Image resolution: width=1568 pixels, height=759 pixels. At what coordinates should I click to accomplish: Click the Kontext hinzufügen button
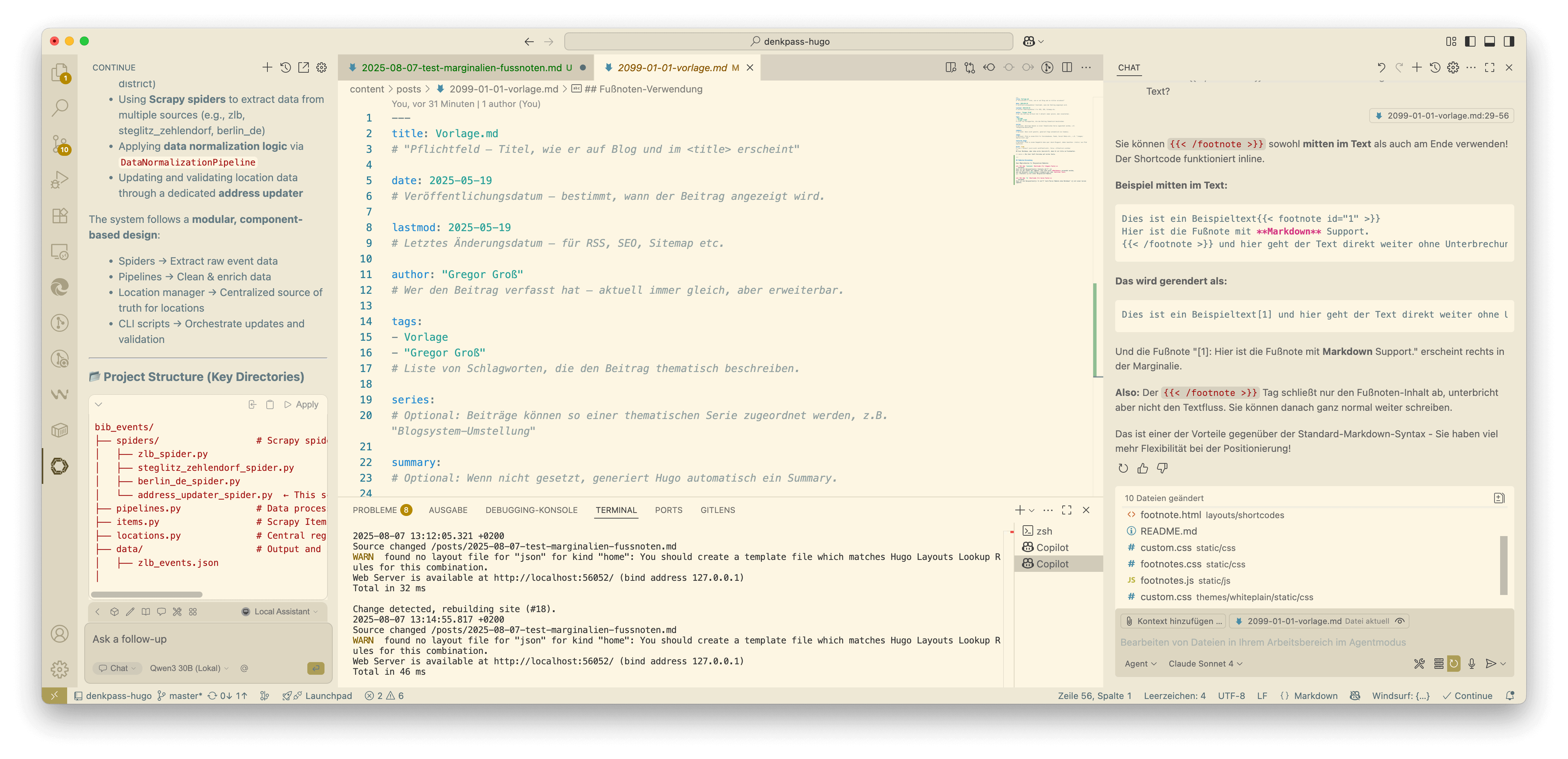(1173, 621)
